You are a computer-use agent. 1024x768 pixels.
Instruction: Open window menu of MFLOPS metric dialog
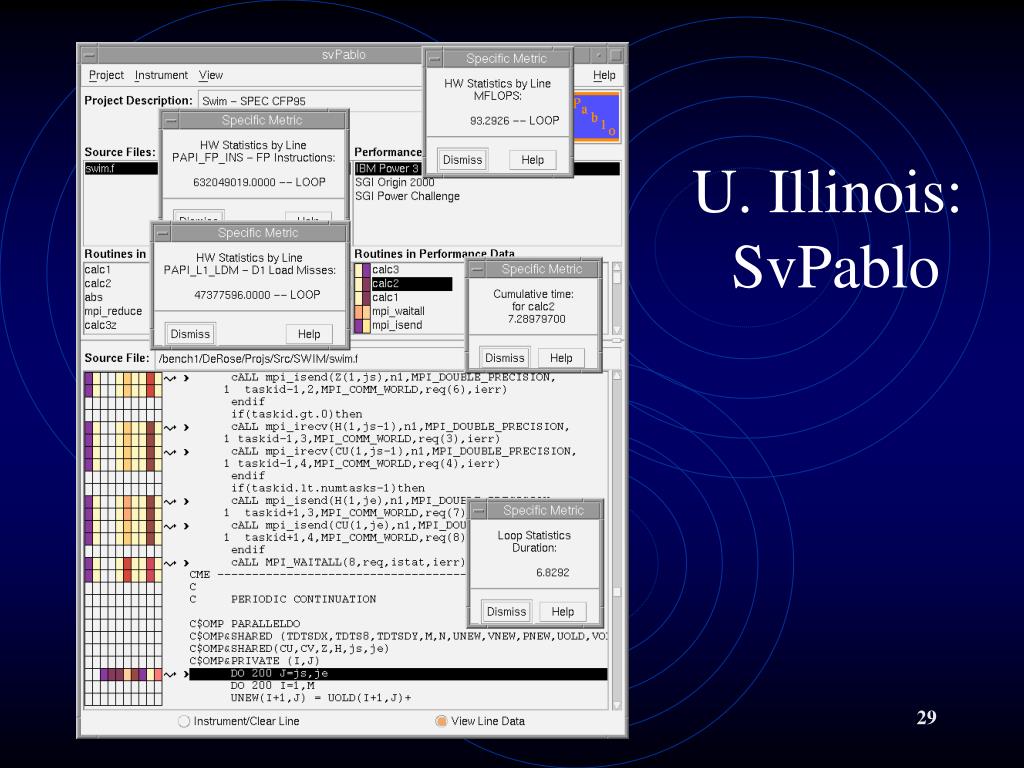point(435,59)
